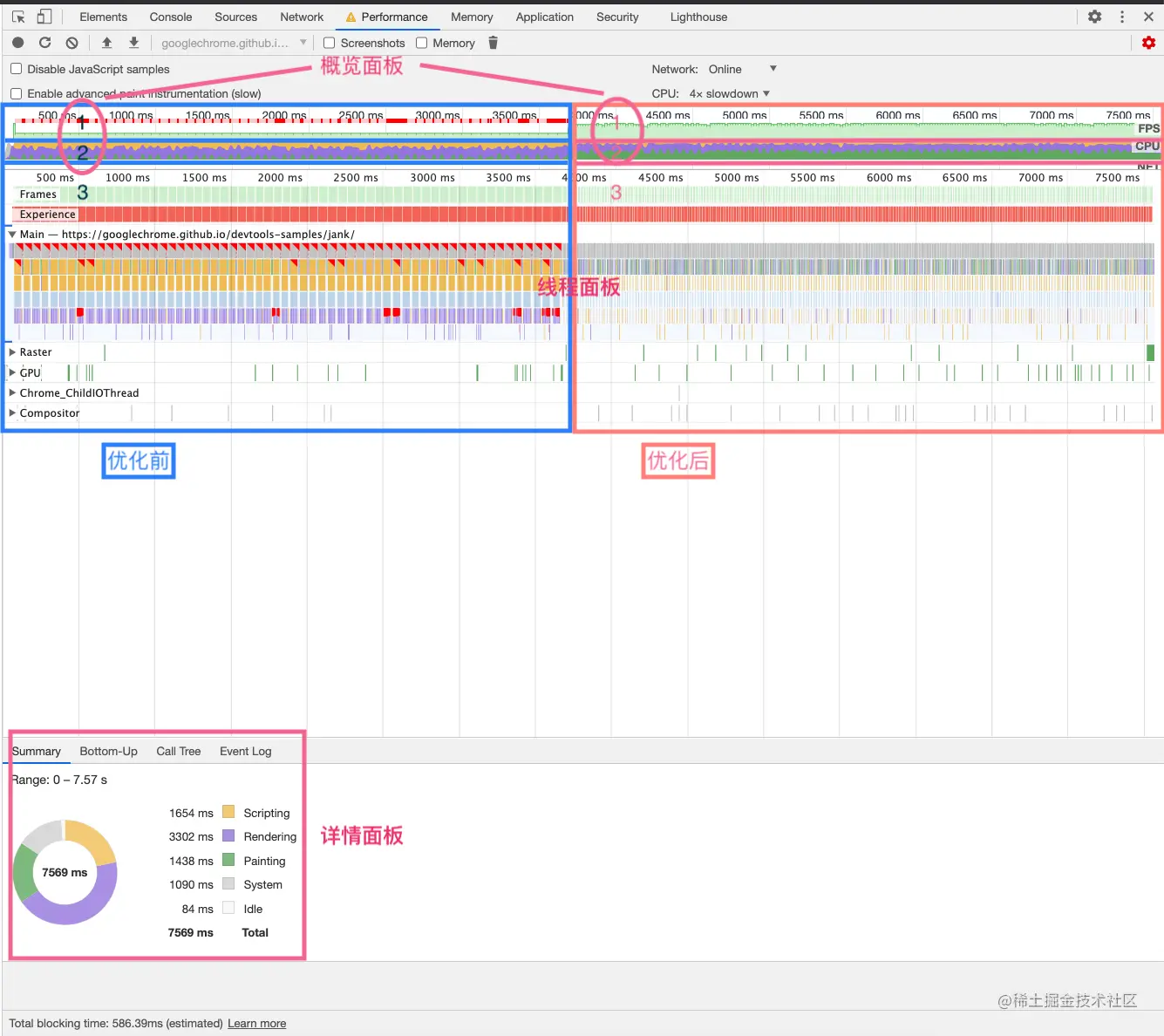Screen dimensions: 1164x1036
Task: Expand the Raster thread track
Action: click(x=12, y=352)
